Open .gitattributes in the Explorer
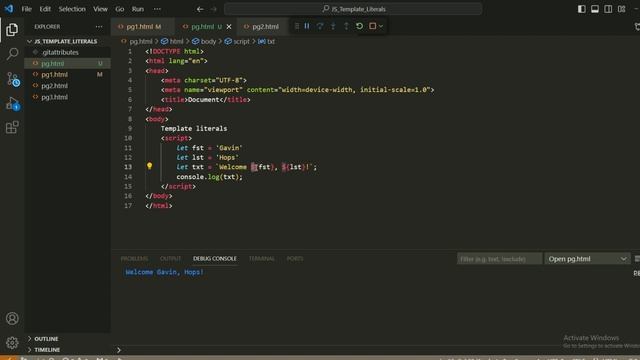 pos(67,52)
